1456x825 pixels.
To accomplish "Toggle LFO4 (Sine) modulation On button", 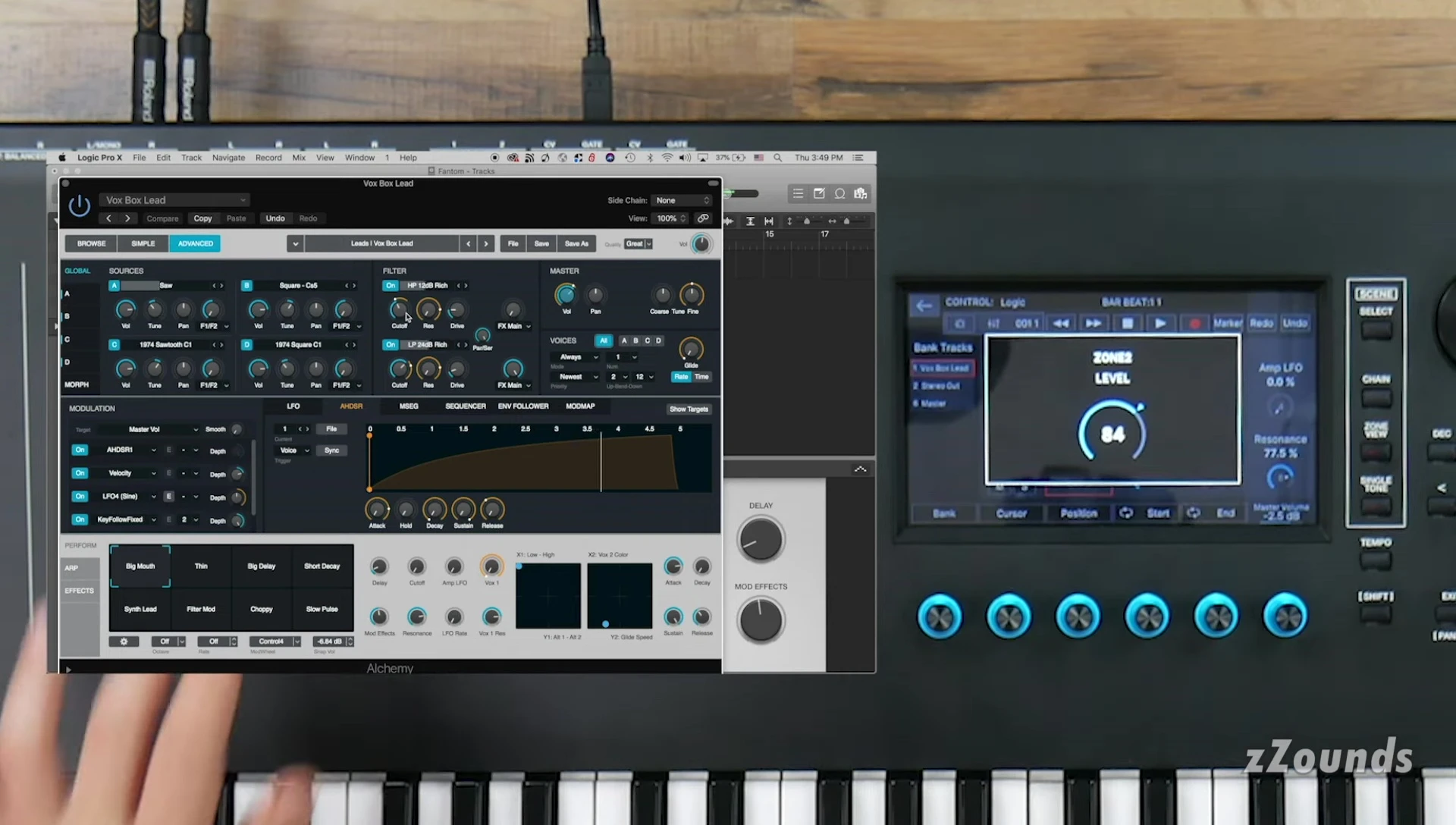I will 80,497.
